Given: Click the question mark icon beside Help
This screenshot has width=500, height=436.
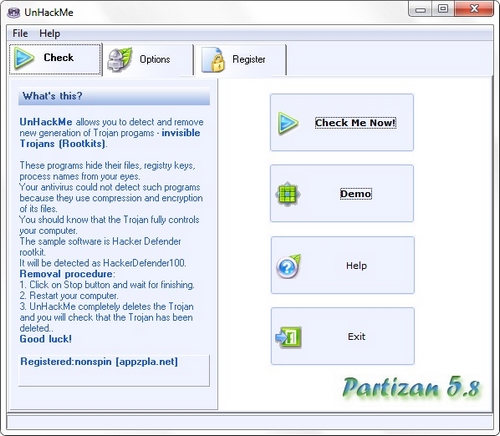Looking at the screenshot, I should pyautogui.click(x=288, y=266).
